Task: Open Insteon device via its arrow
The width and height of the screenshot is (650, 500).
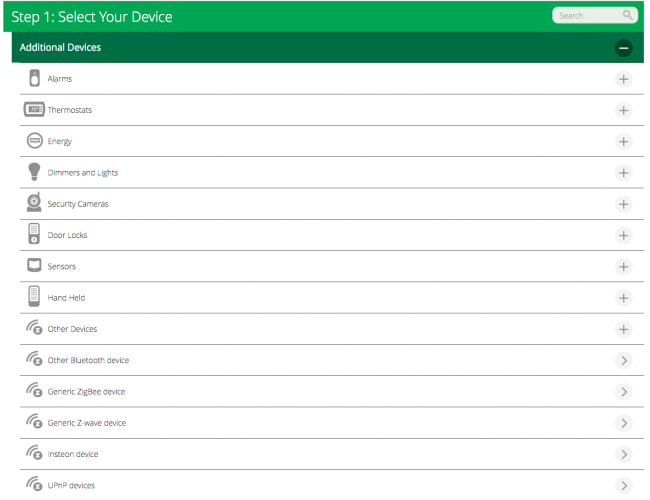Action: click(623, 454)
